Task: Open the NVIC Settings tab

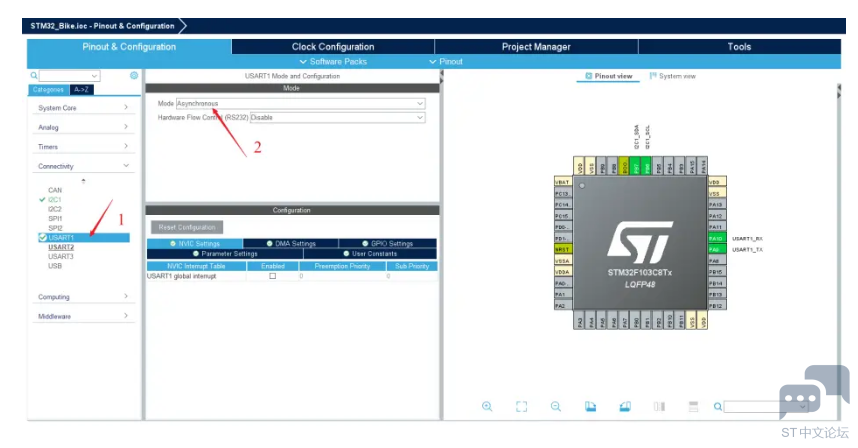Action: click(195, 243)
